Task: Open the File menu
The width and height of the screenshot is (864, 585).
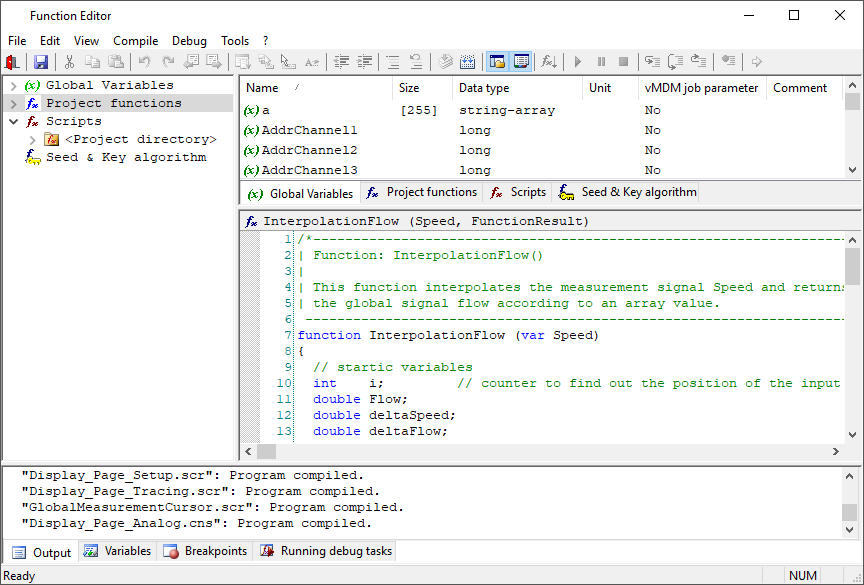Action: click(x=17, y=41)
